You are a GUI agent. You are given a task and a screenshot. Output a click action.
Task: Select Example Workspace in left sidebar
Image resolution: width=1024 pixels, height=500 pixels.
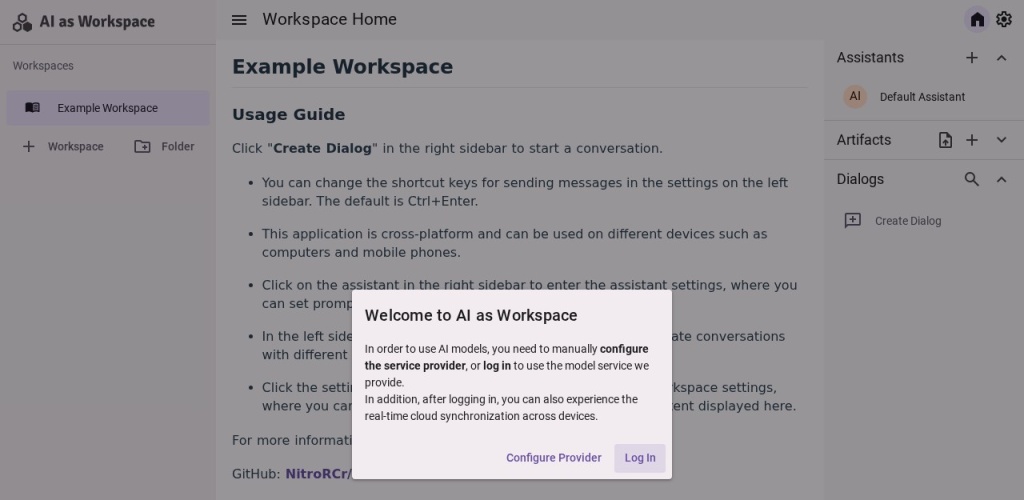point(108,108)
